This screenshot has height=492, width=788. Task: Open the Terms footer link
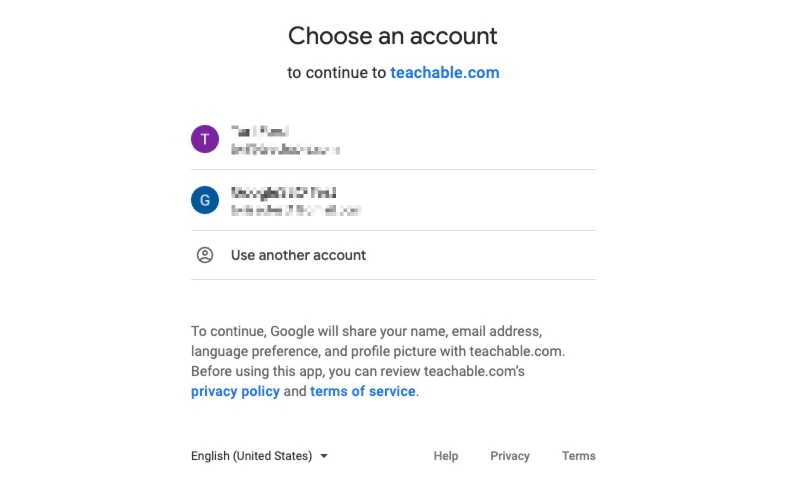click(x=578, y=456)
